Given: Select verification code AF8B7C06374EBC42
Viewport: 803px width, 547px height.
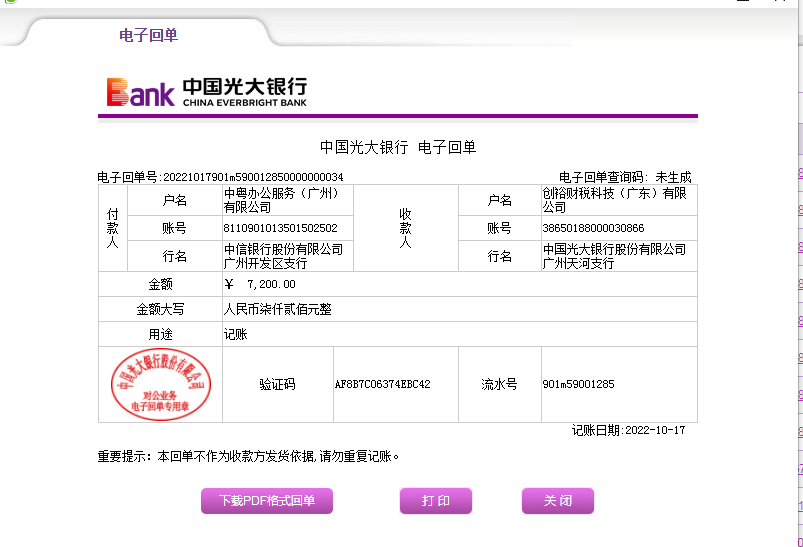Looking at the screenshot, I should [383, 384].
